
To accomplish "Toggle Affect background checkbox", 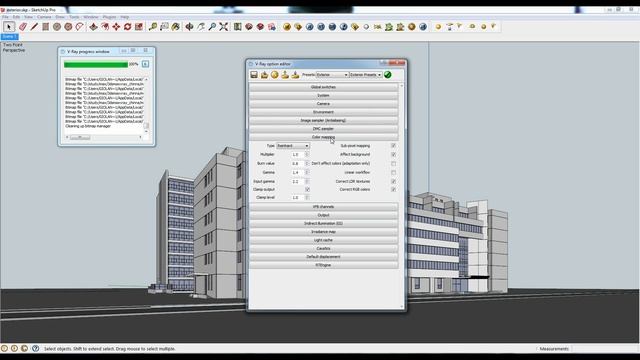I will click(x=393, y=155).
